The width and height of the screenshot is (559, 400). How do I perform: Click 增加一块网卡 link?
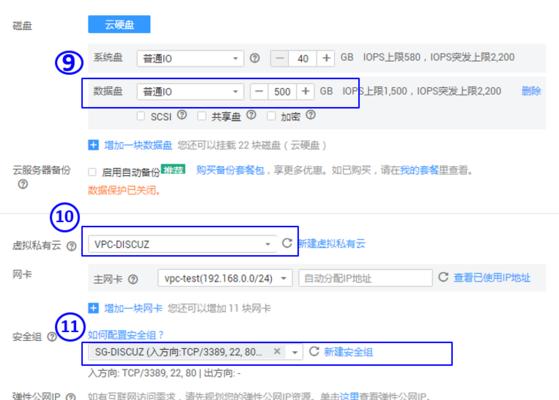133,308
